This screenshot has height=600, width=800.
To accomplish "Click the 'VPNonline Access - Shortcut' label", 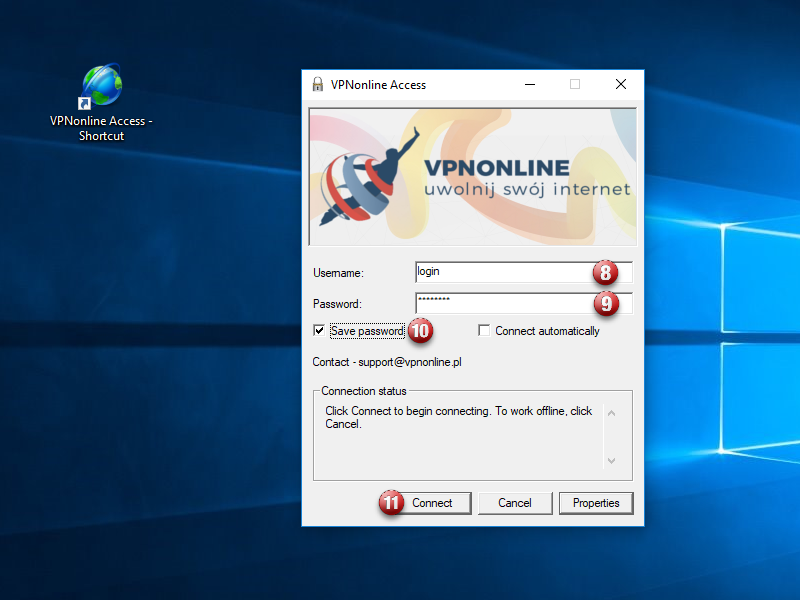I will click(101, 128).
